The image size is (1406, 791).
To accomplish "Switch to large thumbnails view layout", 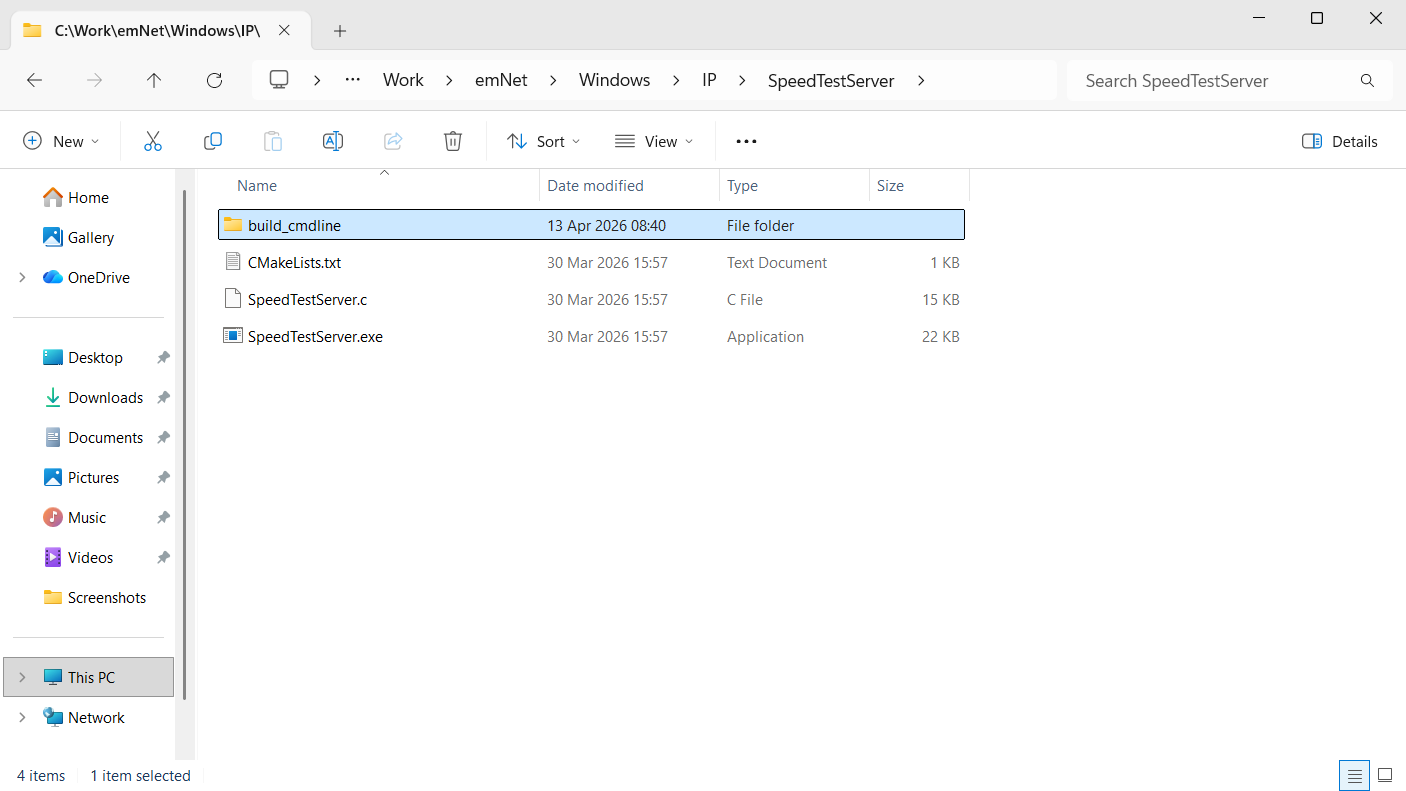I will click(1385, 775).
